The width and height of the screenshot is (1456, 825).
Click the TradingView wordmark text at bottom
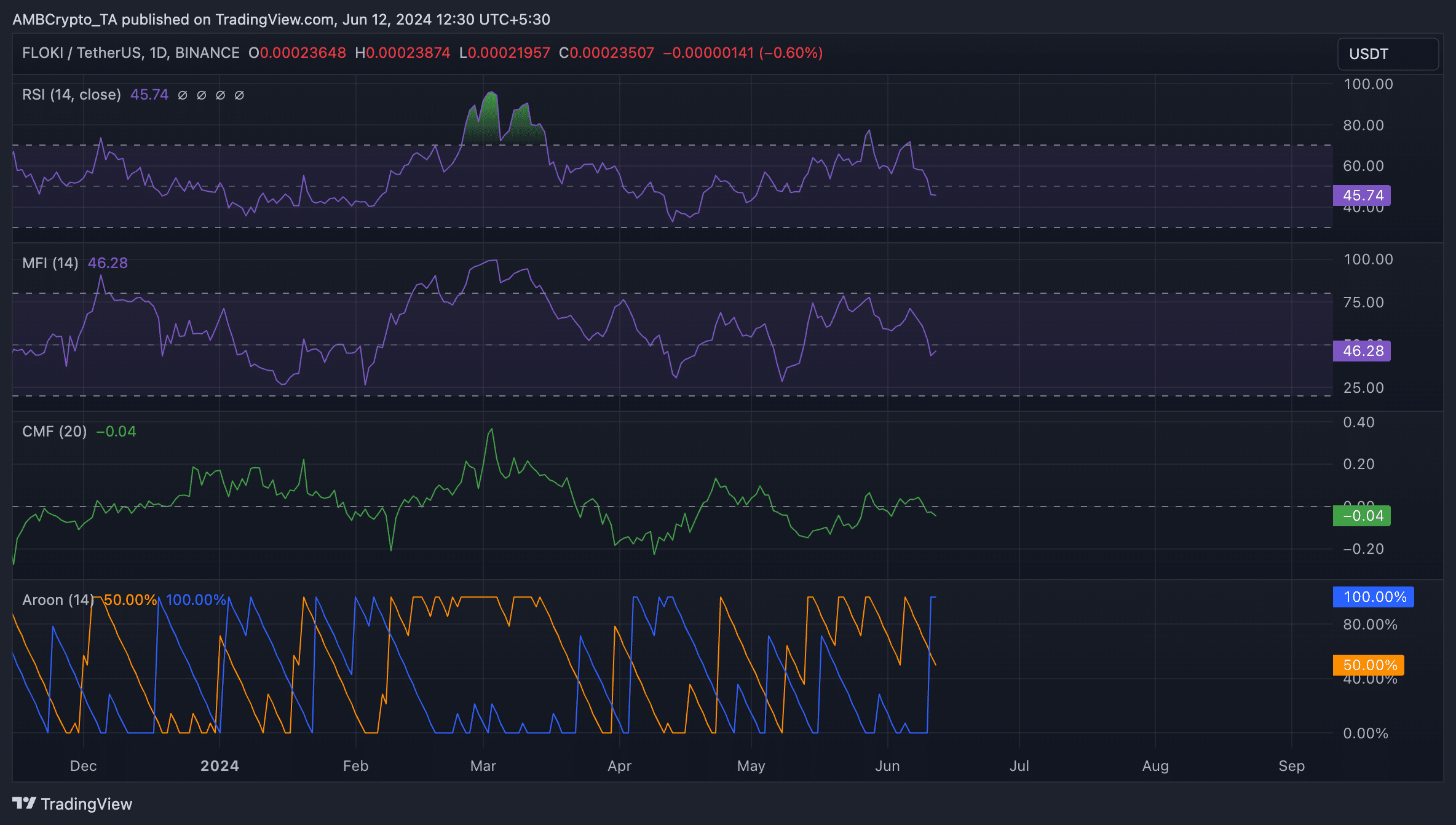pos(87,804)
